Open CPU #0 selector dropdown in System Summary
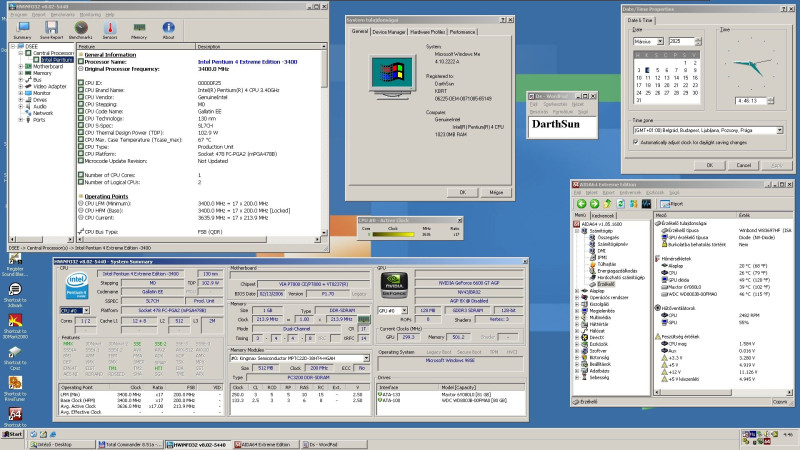Viewport: 800px width, 450px height. pyautogui.click(x=86, y=310)
